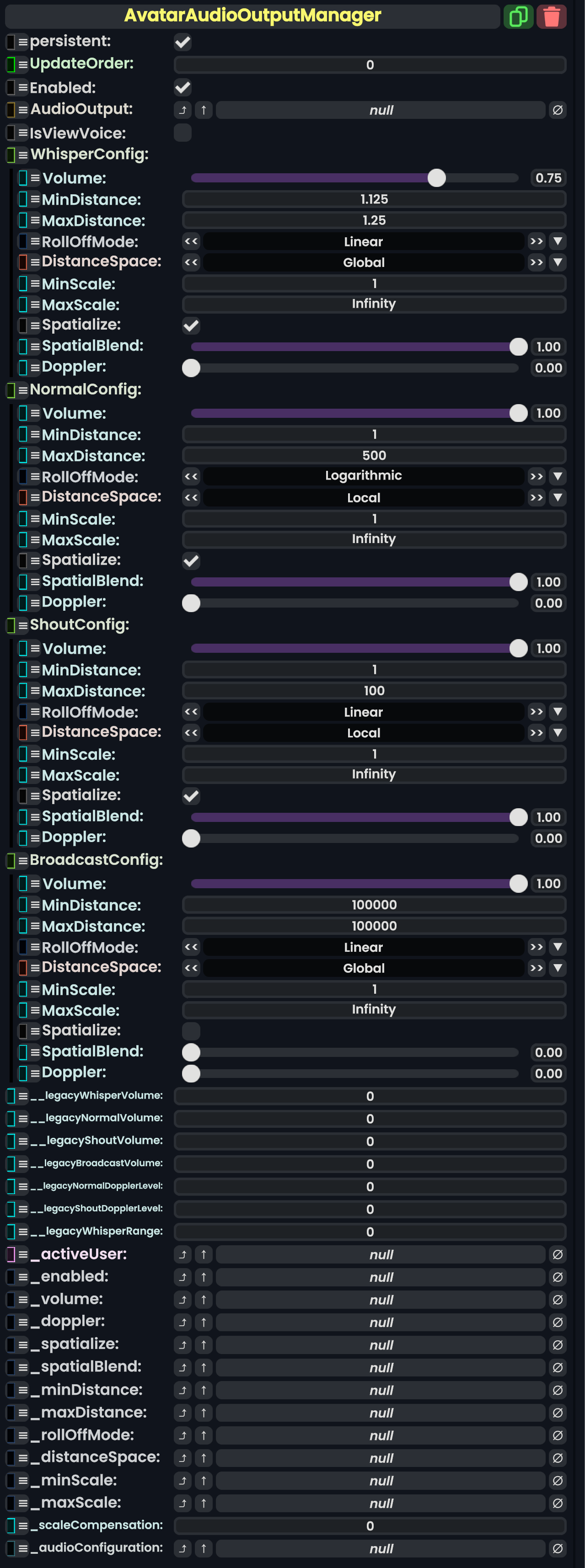
Task: Step WhisperConfig DistanceSpace to previous value
Action: 191,262
